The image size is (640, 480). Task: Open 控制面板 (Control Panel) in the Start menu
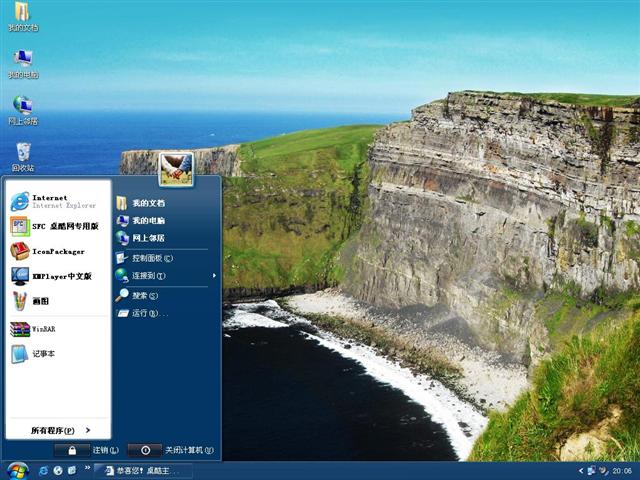coord(151,258)
